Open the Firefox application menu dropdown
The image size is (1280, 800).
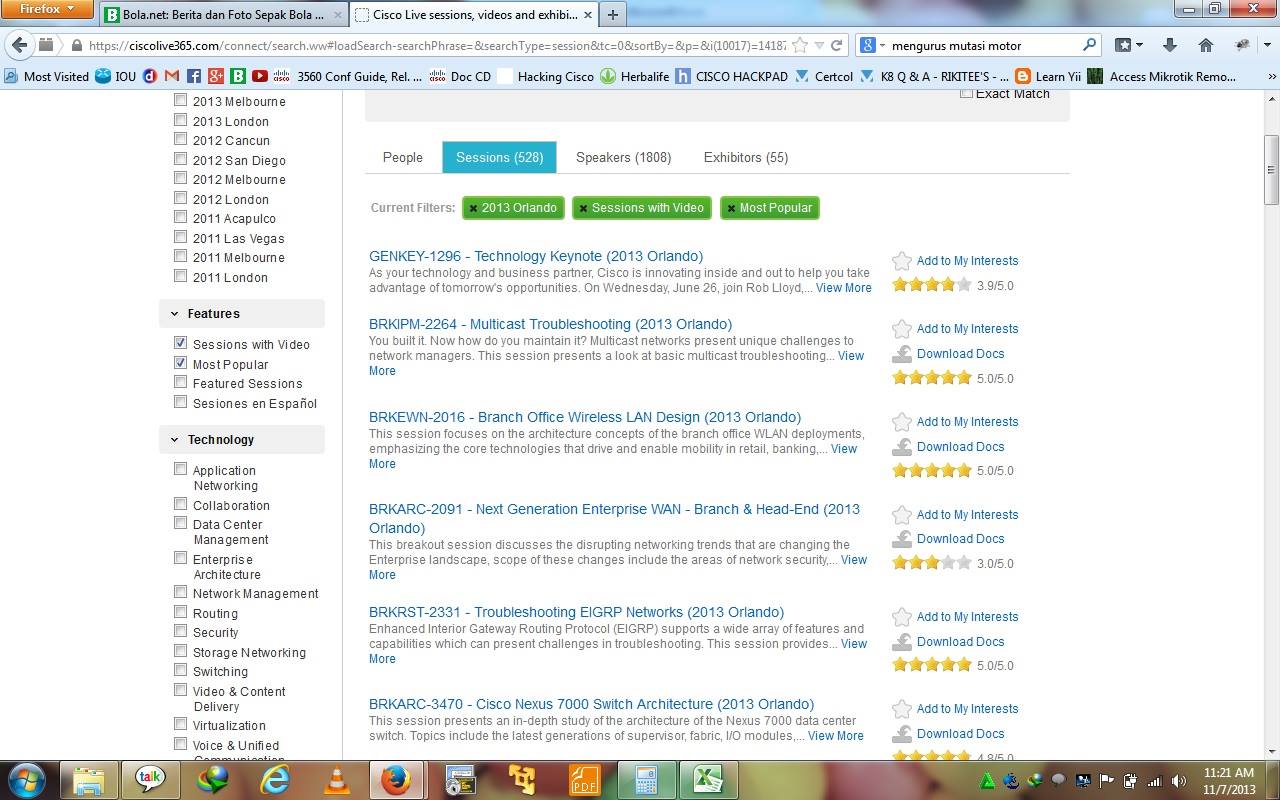tap(47, 10)
